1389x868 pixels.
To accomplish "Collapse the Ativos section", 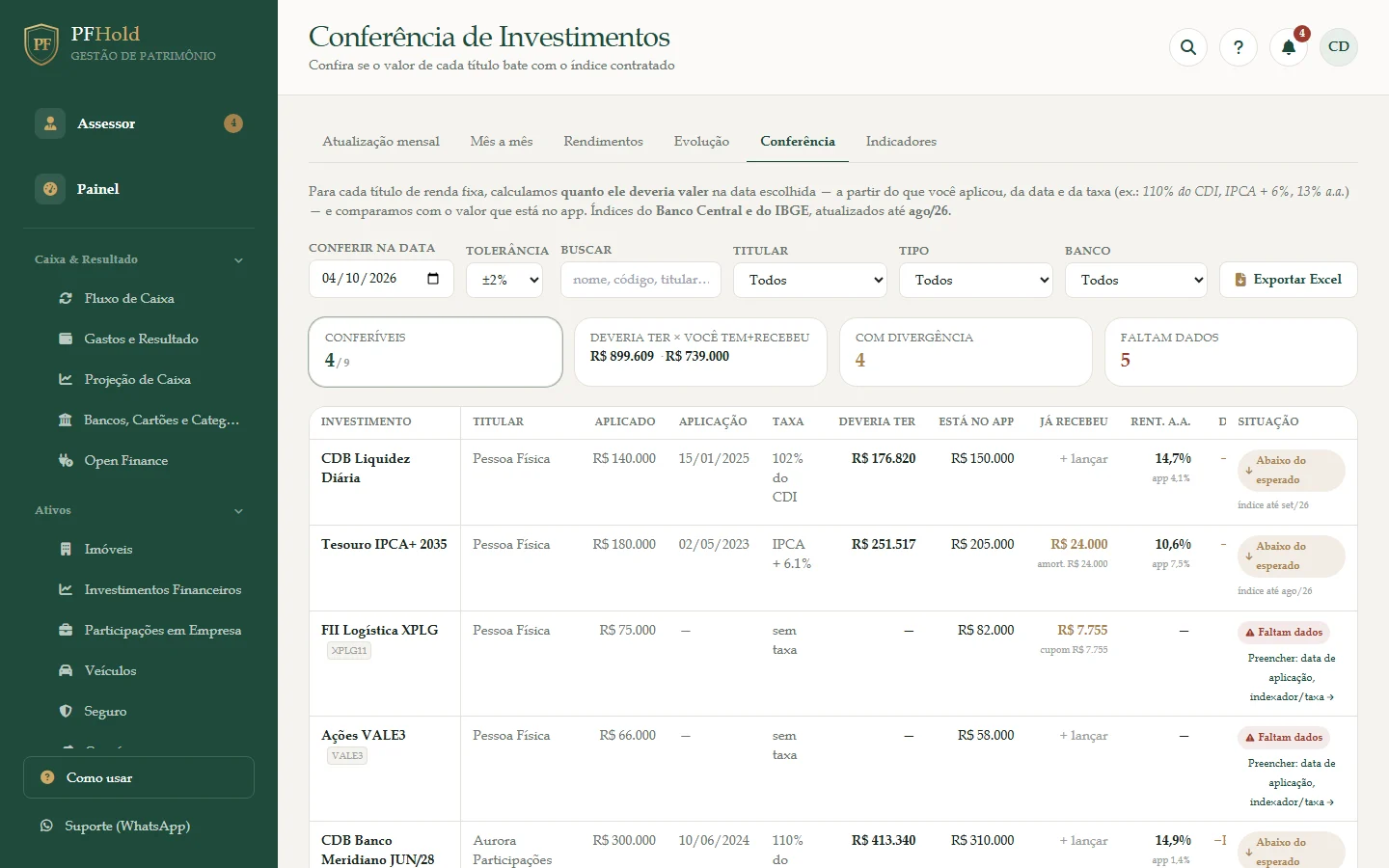I will coord(238,511).
